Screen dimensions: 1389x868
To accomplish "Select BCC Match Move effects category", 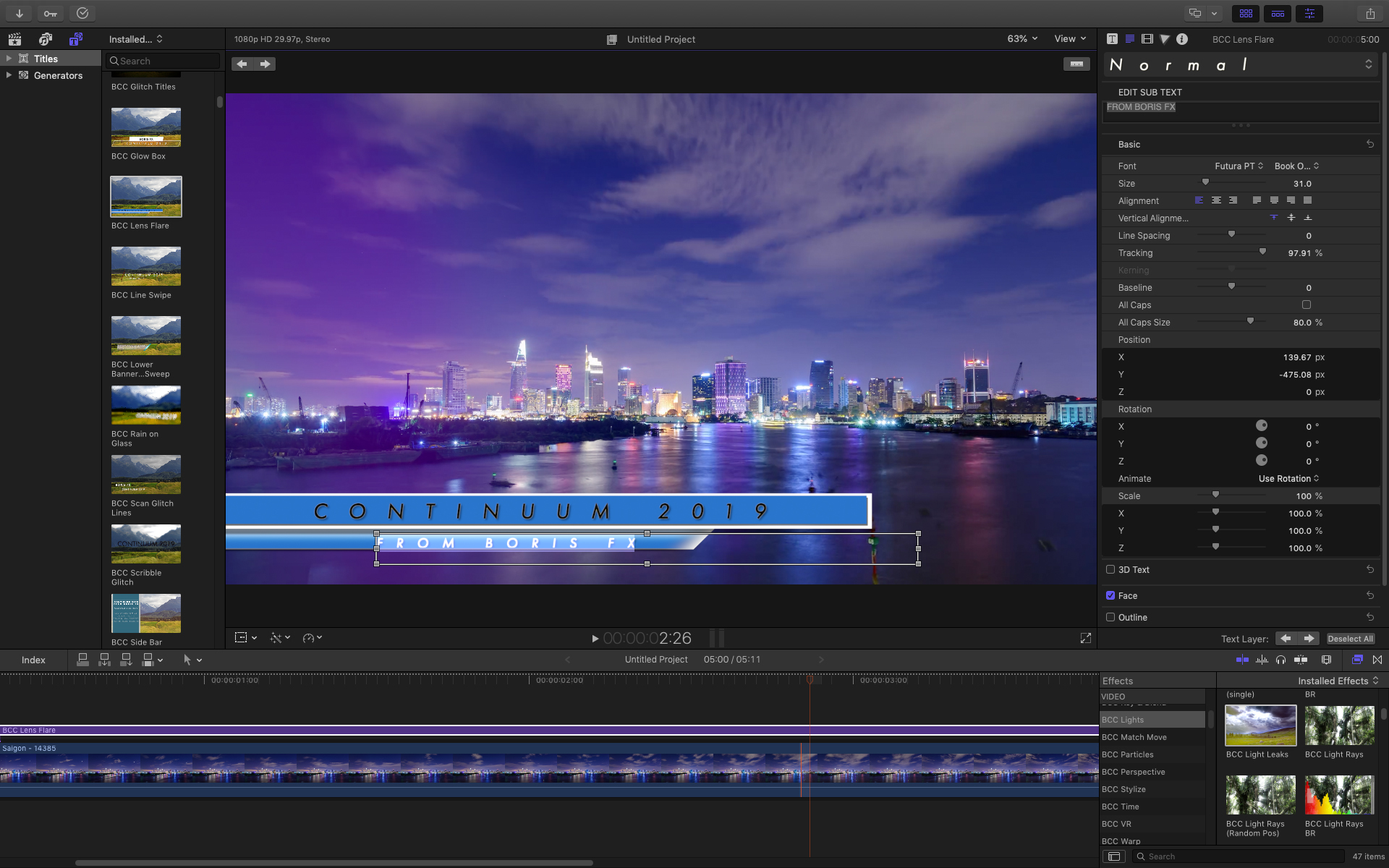I will click(x=1134, y=737).
